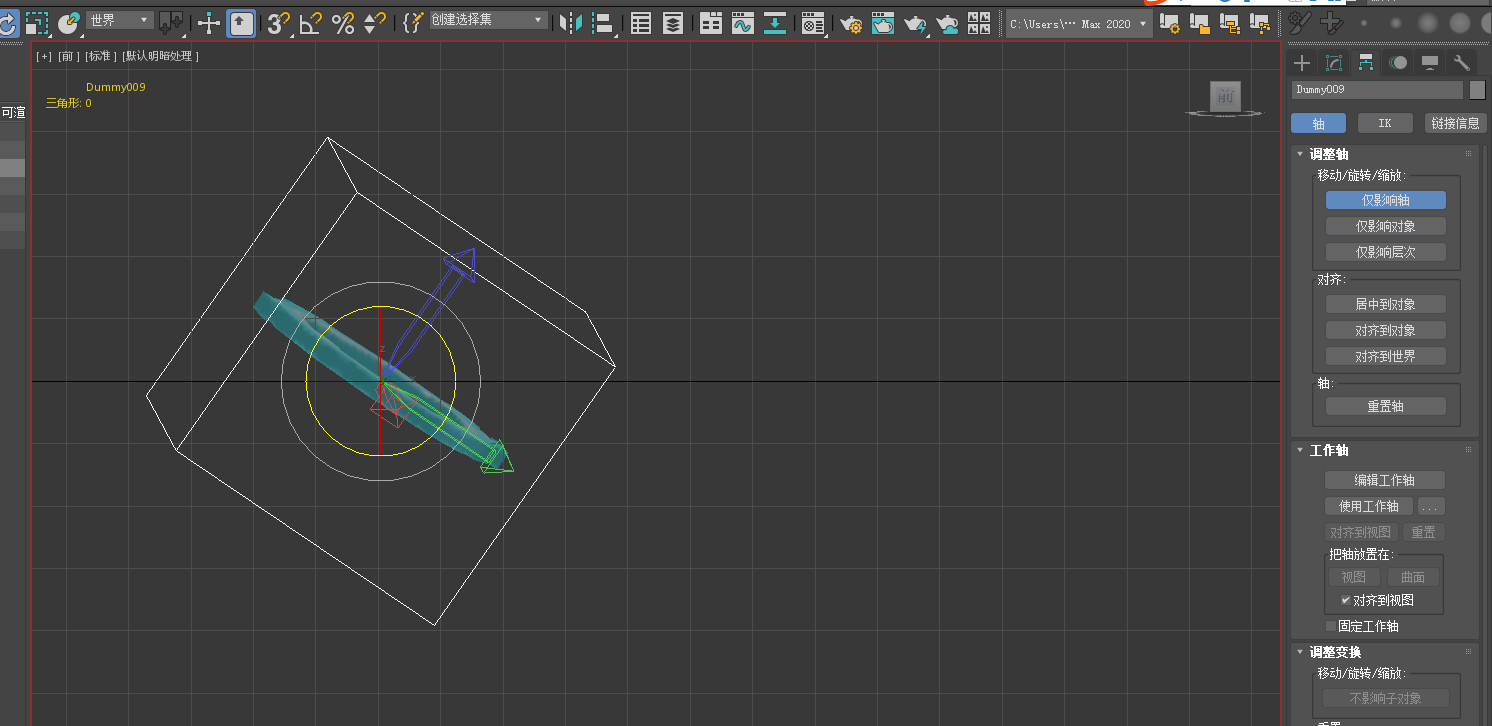Open the Rendered Frame Window icon
1492x726 pixels.
pyautogui.click(x=883, y=24)
